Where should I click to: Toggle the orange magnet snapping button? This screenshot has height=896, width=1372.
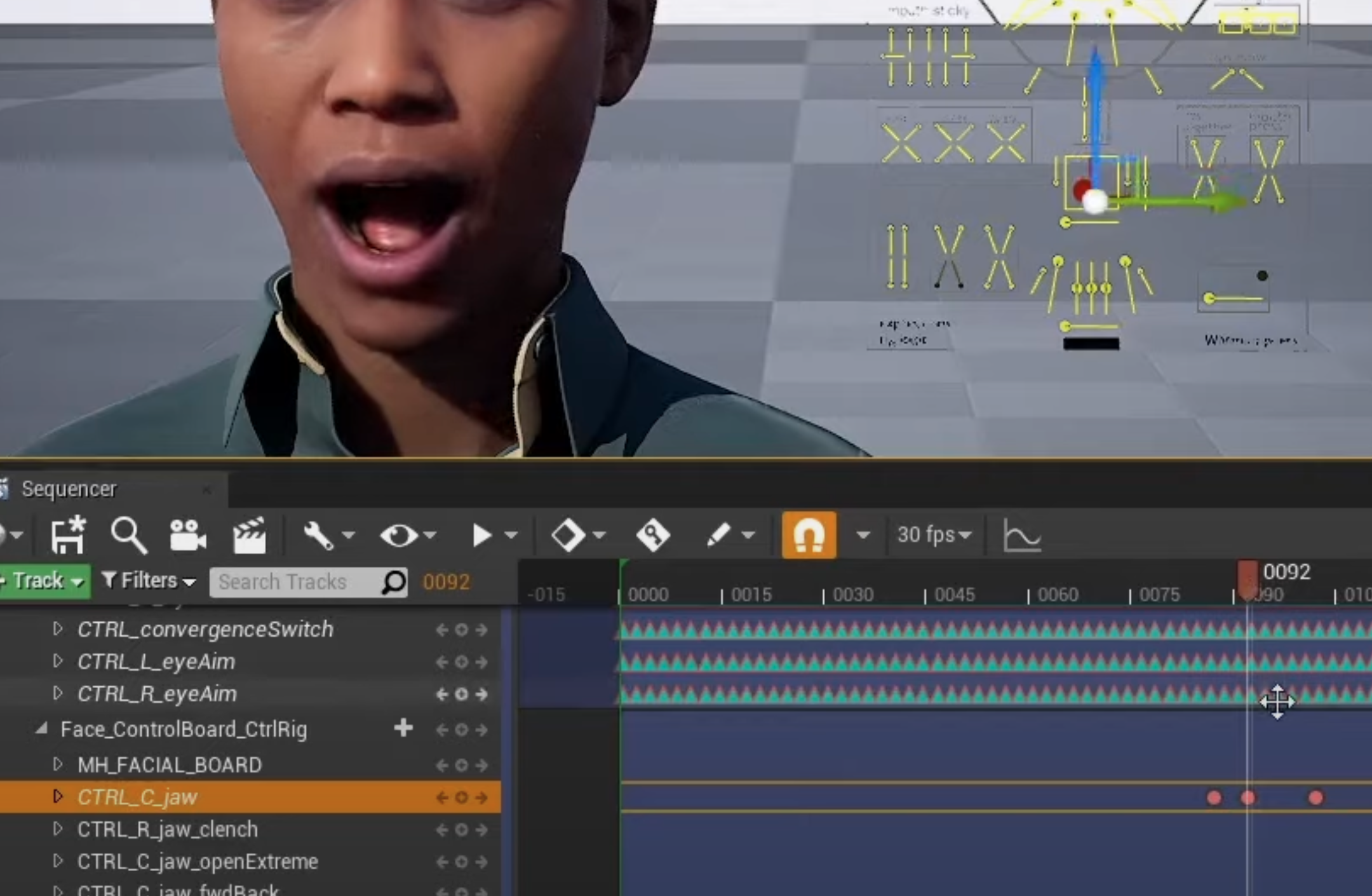pyautogui.click(x=809, y=536)
